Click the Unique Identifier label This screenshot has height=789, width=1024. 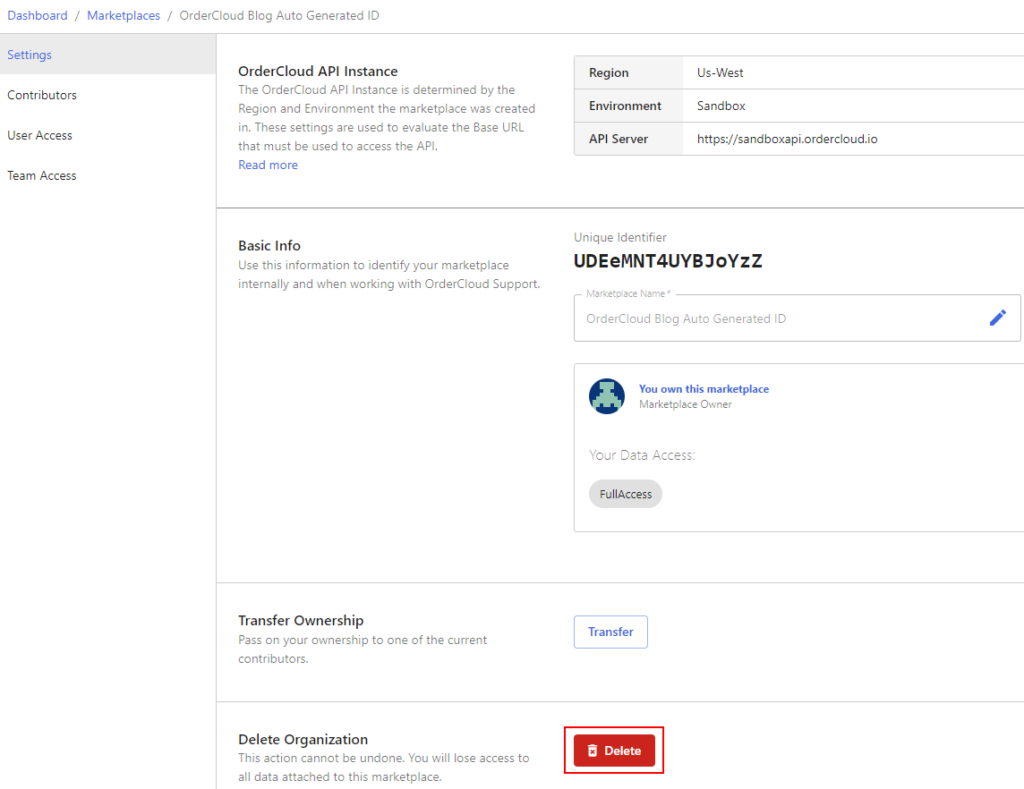620,237
